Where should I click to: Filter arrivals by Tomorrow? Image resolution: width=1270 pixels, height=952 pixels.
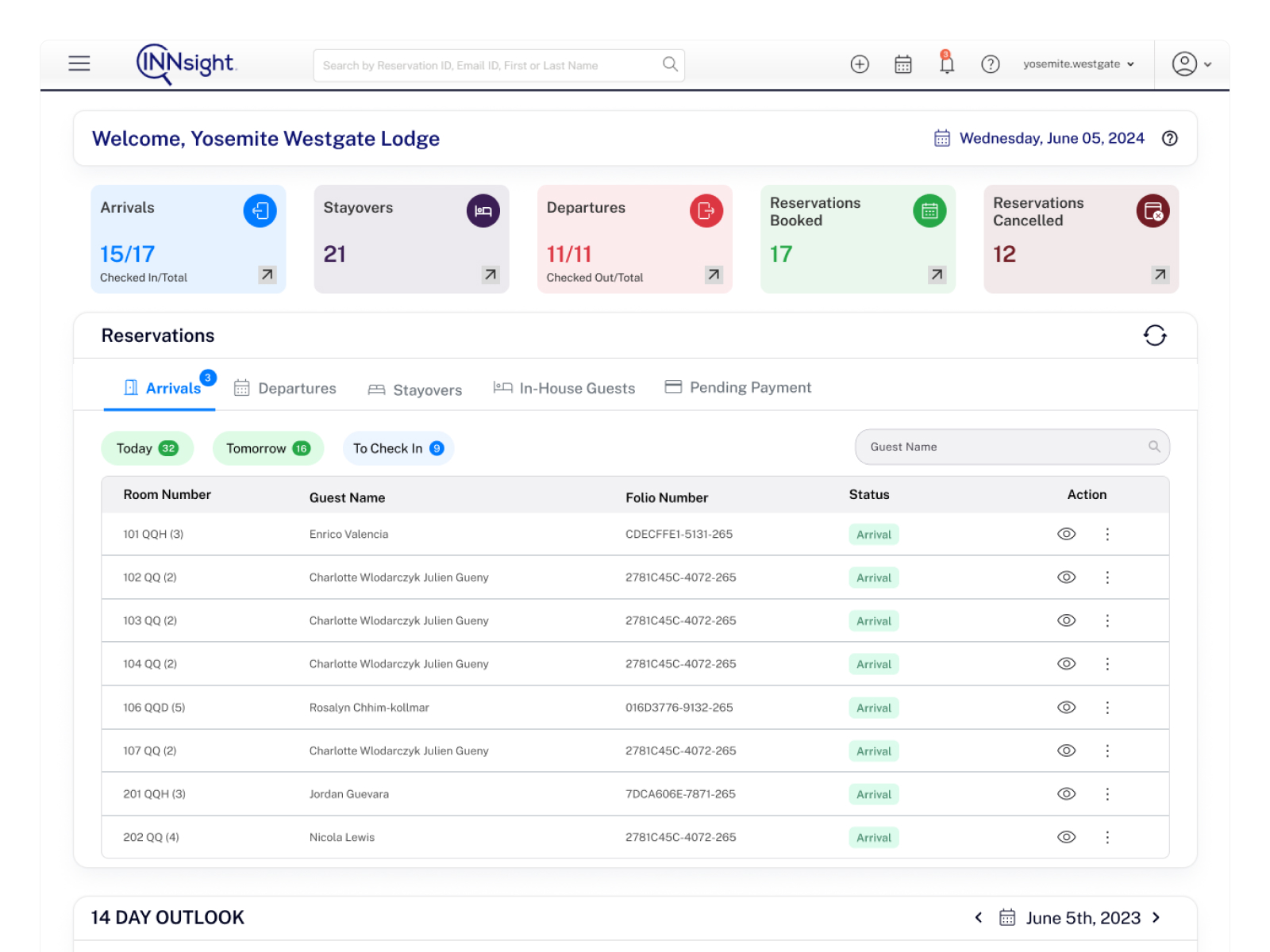[268, 448]
